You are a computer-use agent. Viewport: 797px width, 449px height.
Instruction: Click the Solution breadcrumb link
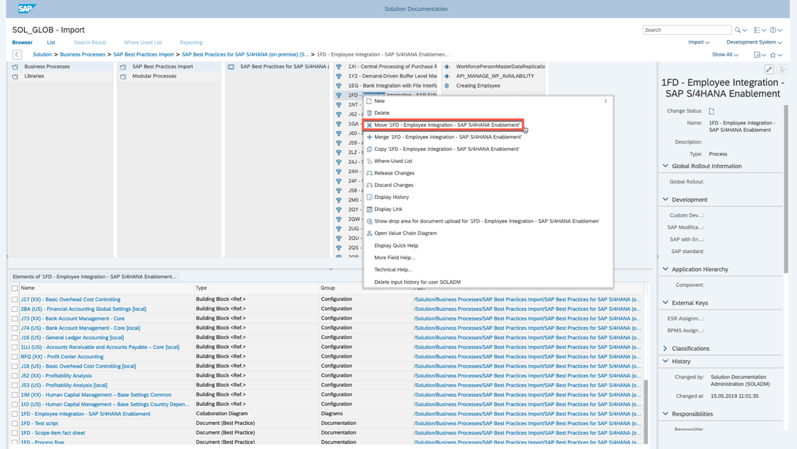pyautogui.click(x=42, y=54)
